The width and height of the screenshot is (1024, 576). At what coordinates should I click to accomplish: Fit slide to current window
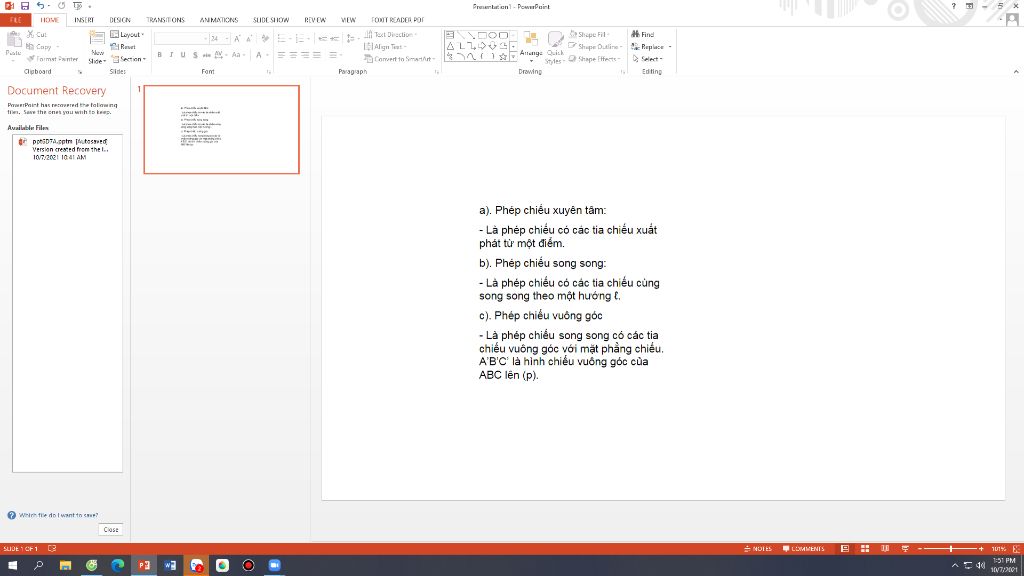coord(1016,549)
